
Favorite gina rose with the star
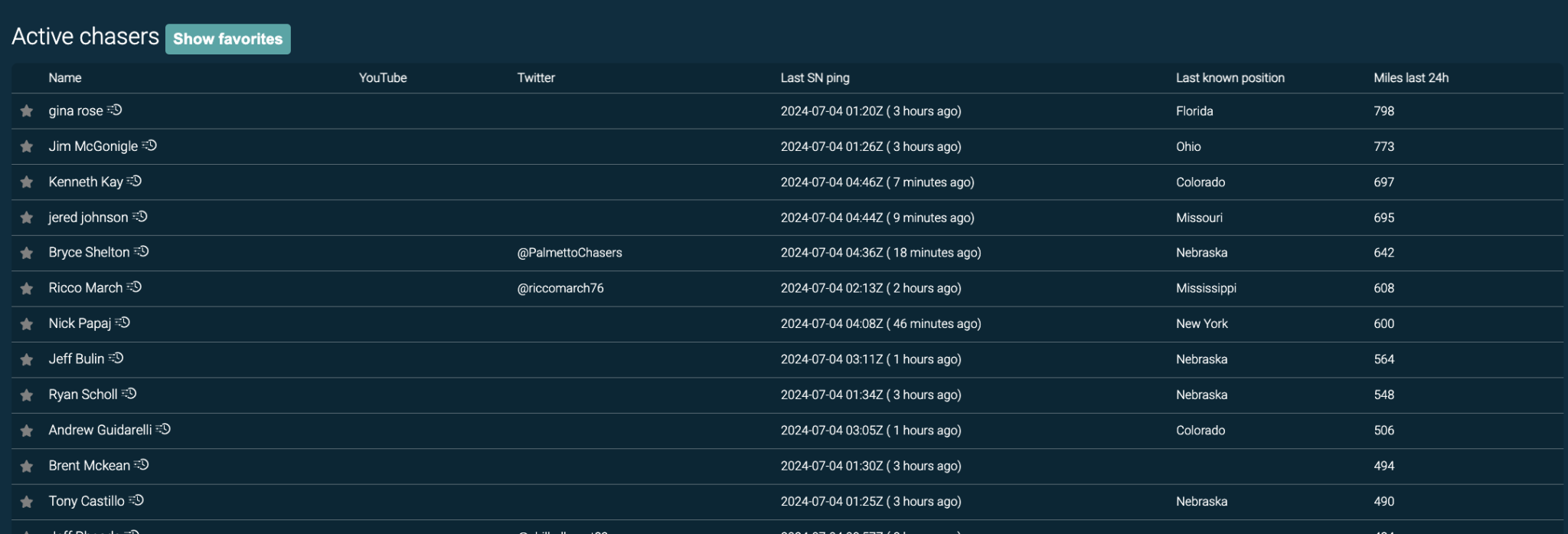click(27, 111)
